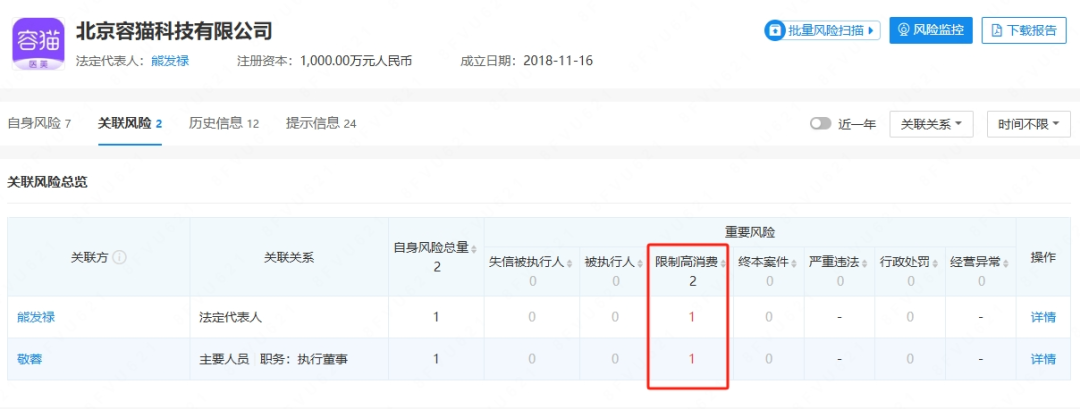The image size is (1080, 409).
Task: Open 详情 for the 熊发禄 row
Action: pos(1043,317)
